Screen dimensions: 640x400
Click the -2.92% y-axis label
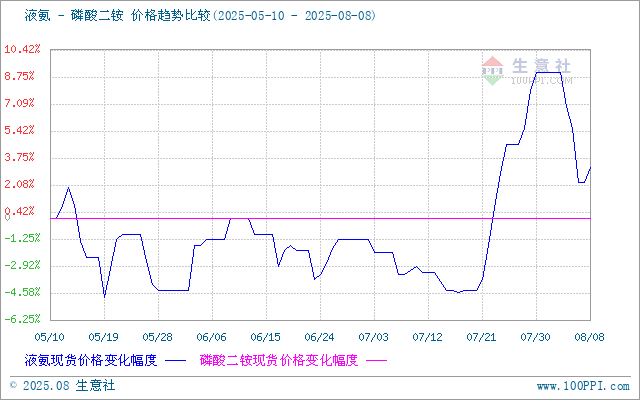[x=22, y=265]
